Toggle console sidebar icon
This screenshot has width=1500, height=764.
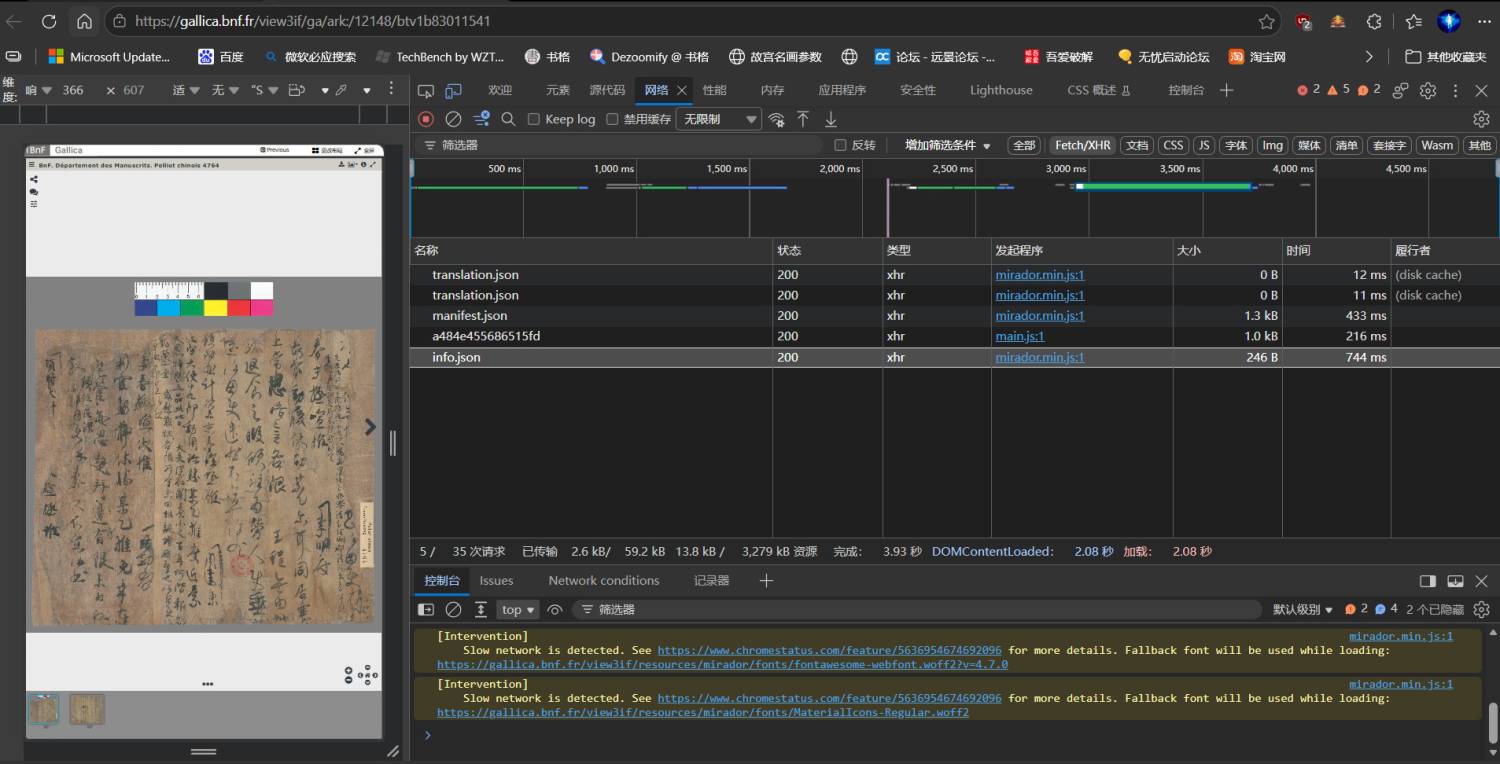426,609
